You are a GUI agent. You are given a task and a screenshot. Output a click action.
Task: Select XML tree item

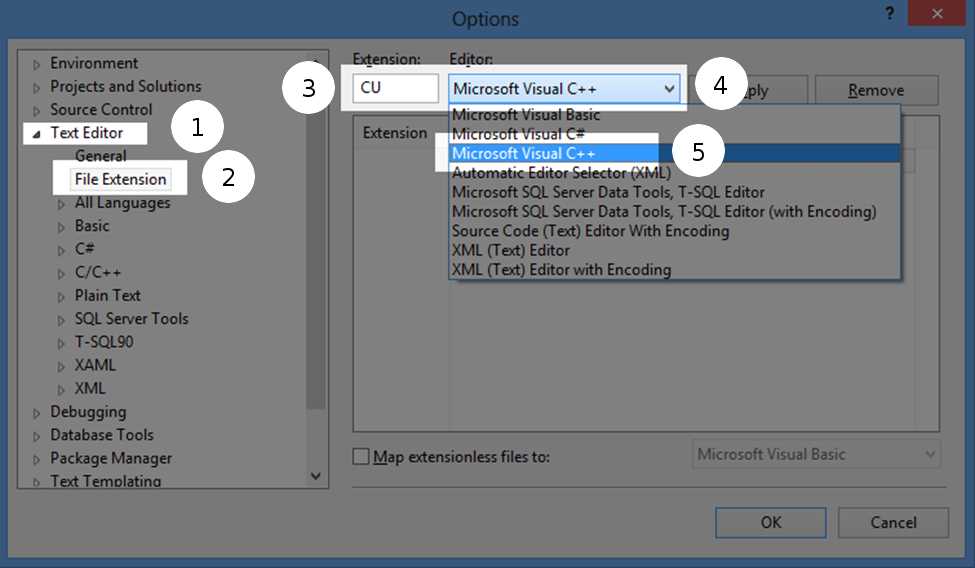pyautogui.click(x=90, y=388)
